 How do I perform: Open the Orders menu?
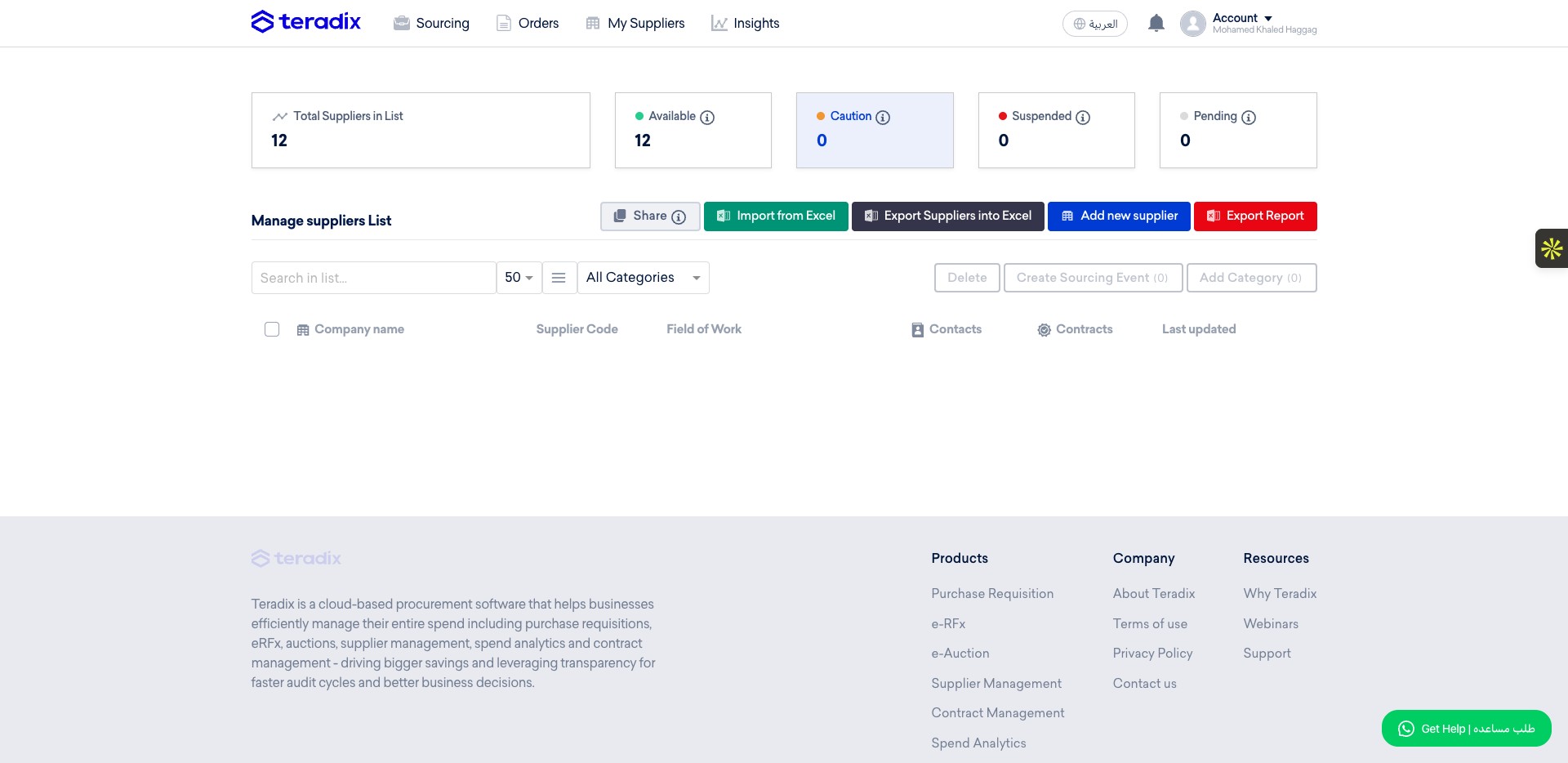[528, 23]
